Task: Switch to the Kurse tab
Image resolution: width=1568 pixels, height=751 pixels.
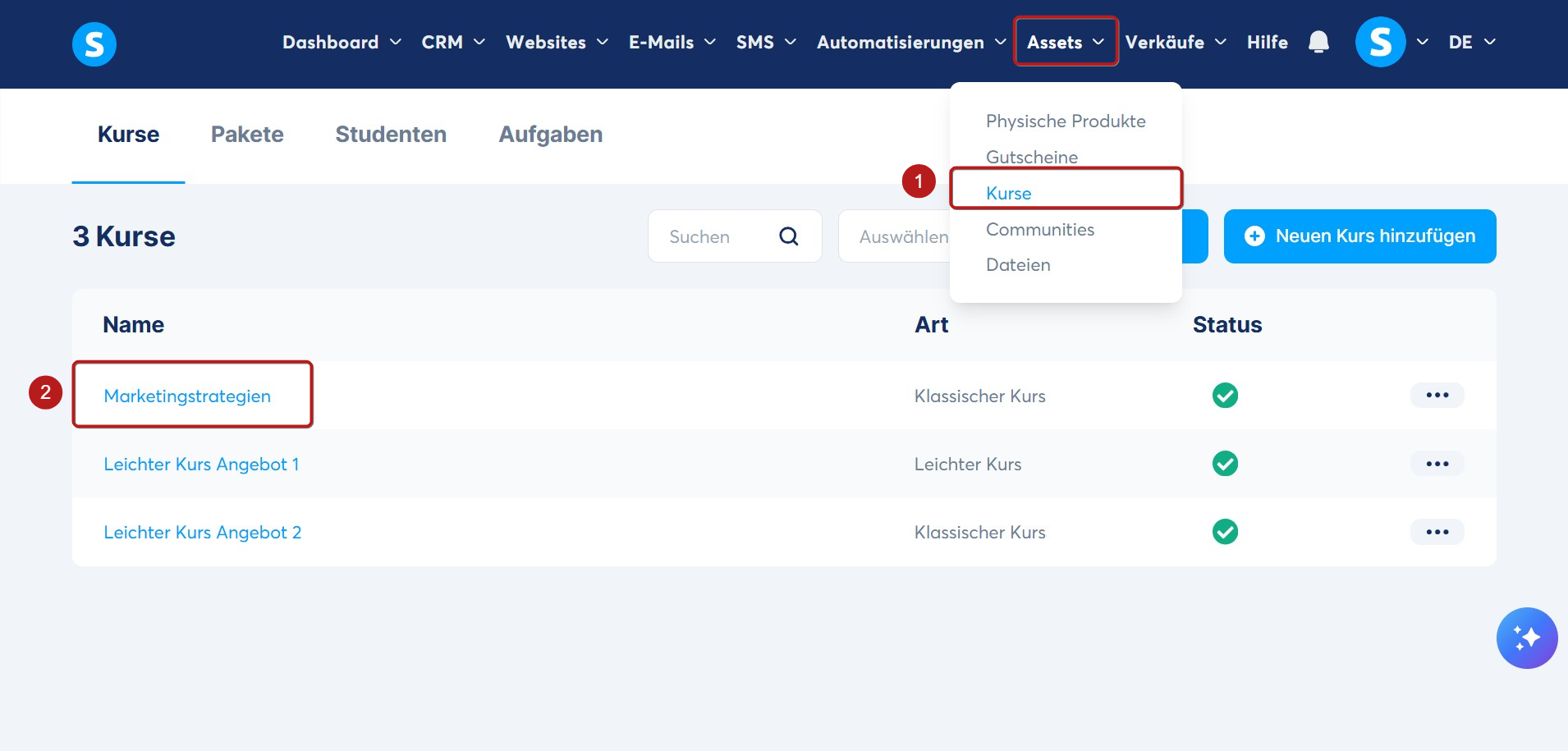Action: (129, 135)
